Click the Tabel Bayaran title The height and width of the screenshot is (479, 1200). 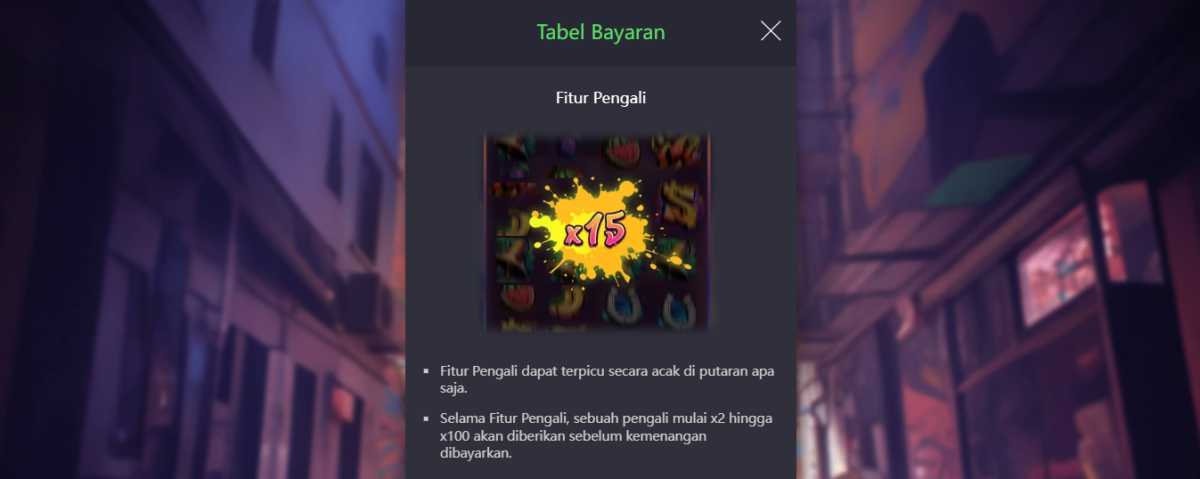(x=601, y=32)
